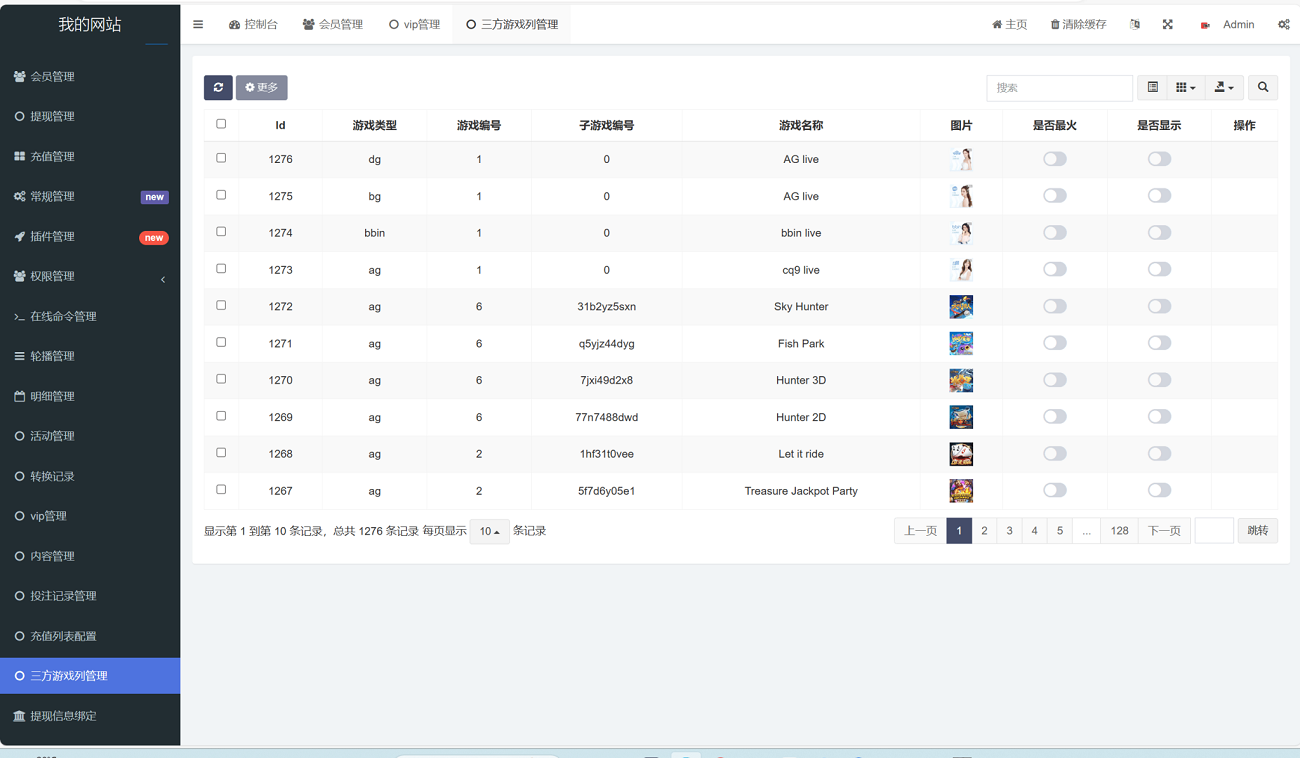The image size is (1300, 758).
Task: Toggle the sidebar hamburger menu
Action: tap(198, 24)
